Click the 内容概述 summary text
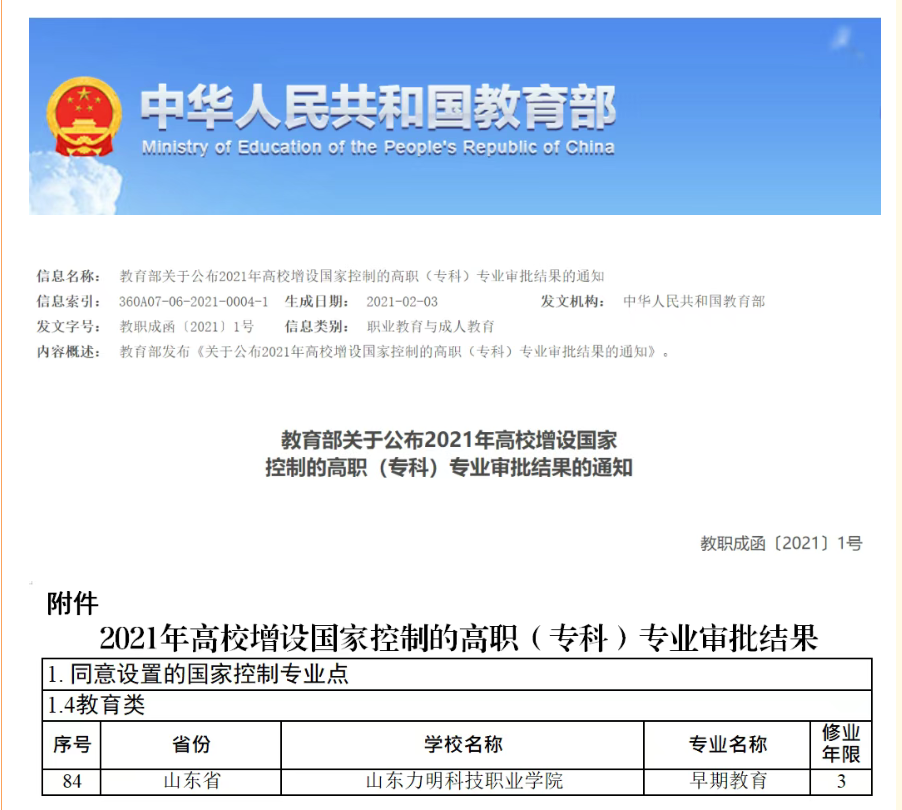This screenshot has width=902, height=810. point(394,352)
